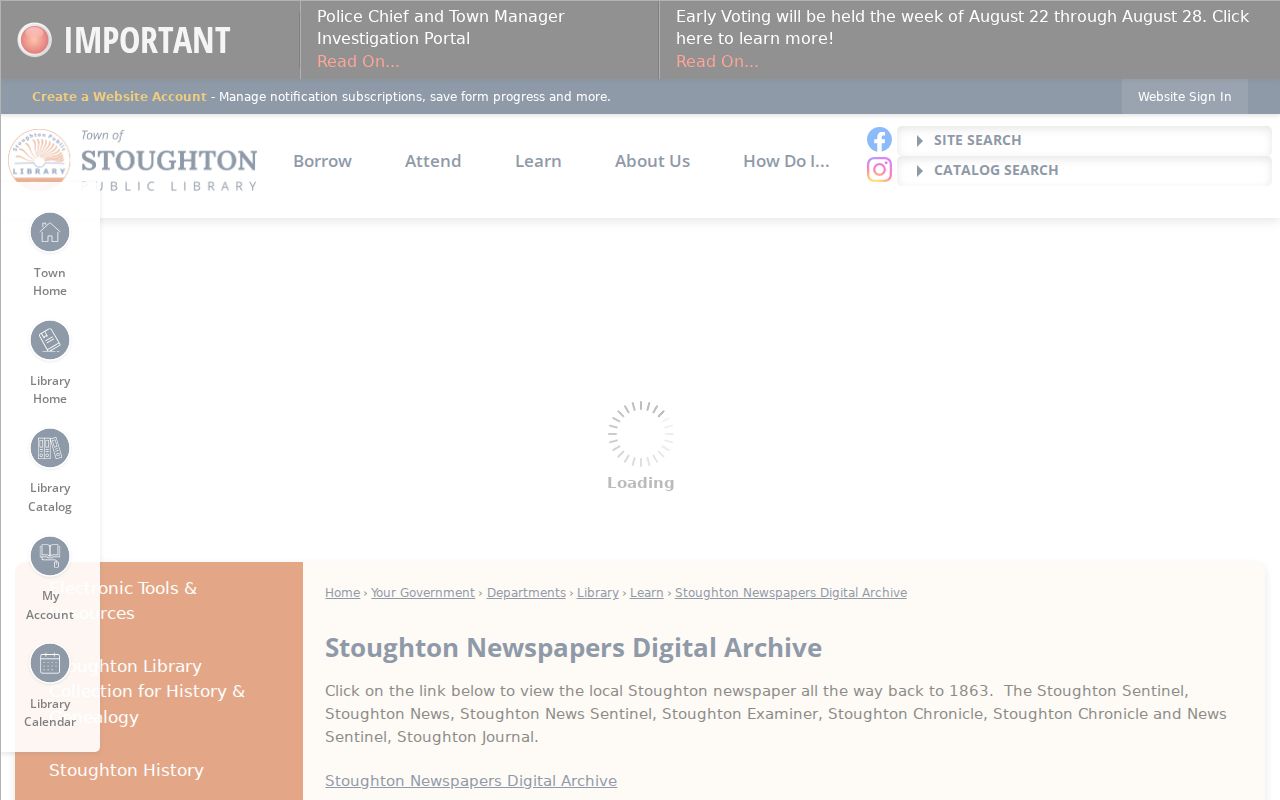Open the Borrow menu
Viewport: 1280px width, 800px height.
(x=322, y=161)
